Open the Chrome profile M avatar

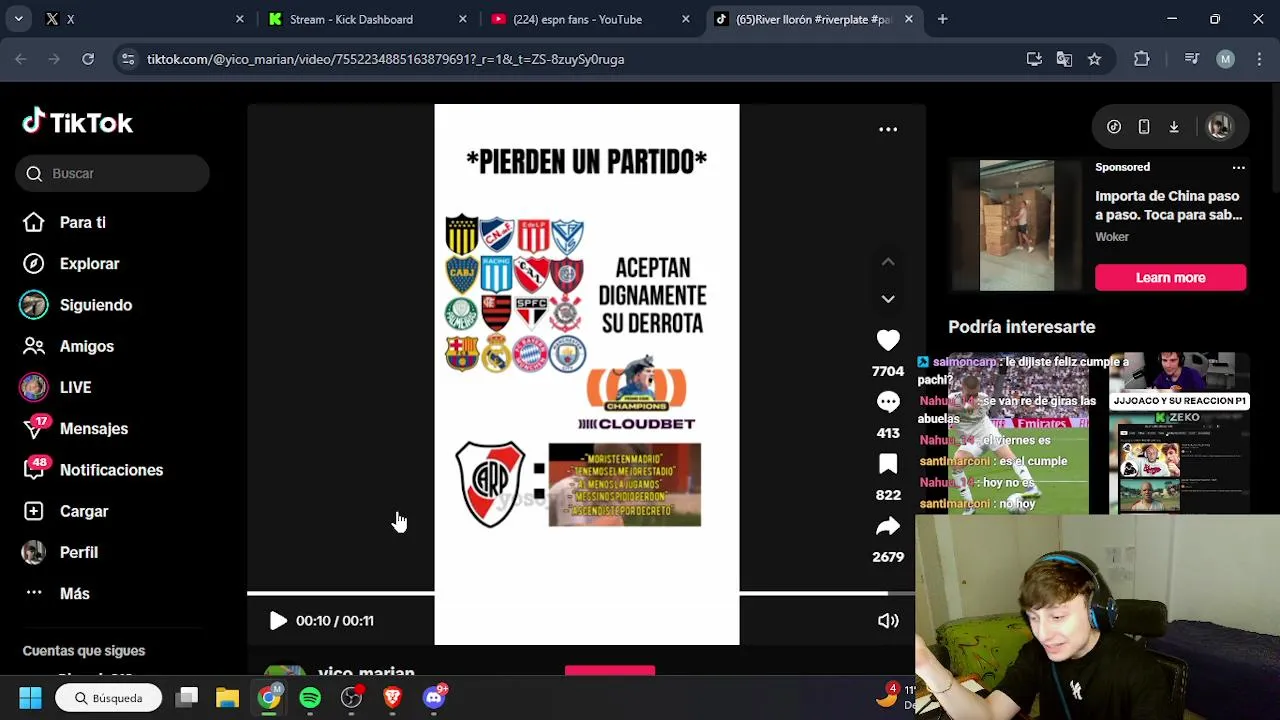click(x=1225, y=59)
